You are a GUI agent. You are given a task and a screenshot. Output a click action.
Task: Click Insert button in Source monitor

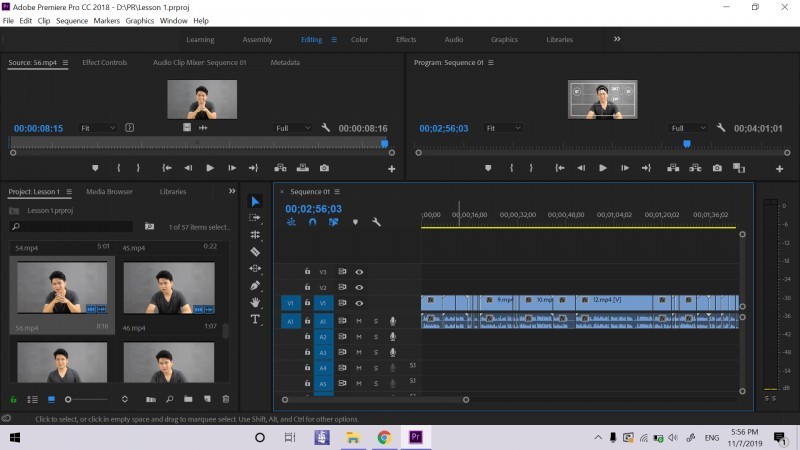[280, 168]
